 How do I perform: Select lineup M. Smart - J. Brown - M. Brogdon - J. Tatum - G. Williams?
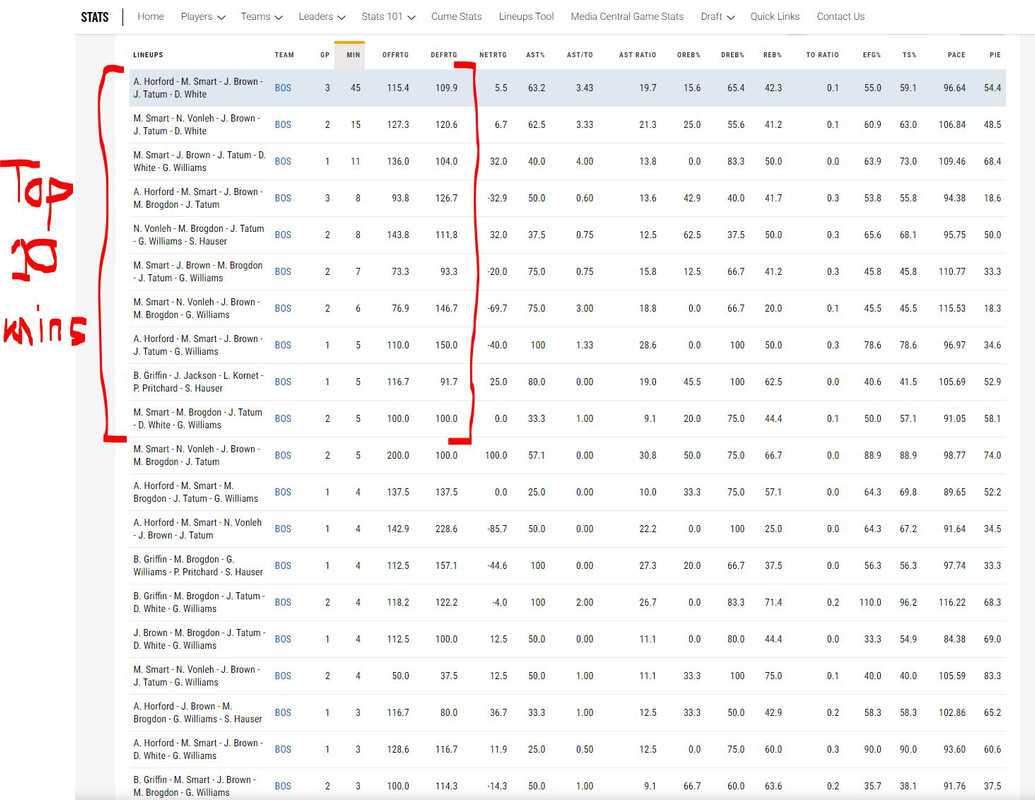[x=198, y=271]
